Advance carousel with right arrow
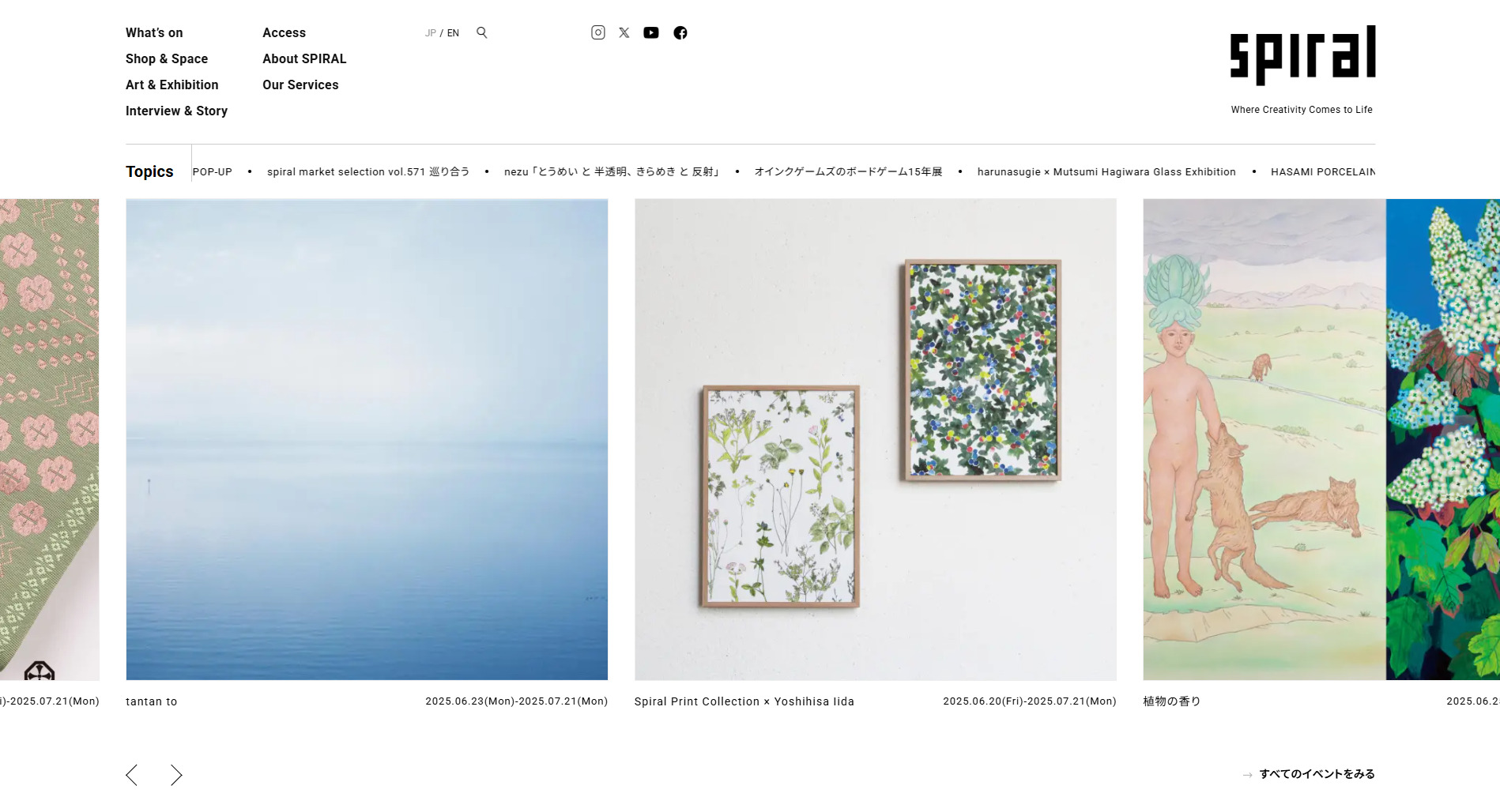The width and height of the screenshot is (1500, 812). pos(176,775)
